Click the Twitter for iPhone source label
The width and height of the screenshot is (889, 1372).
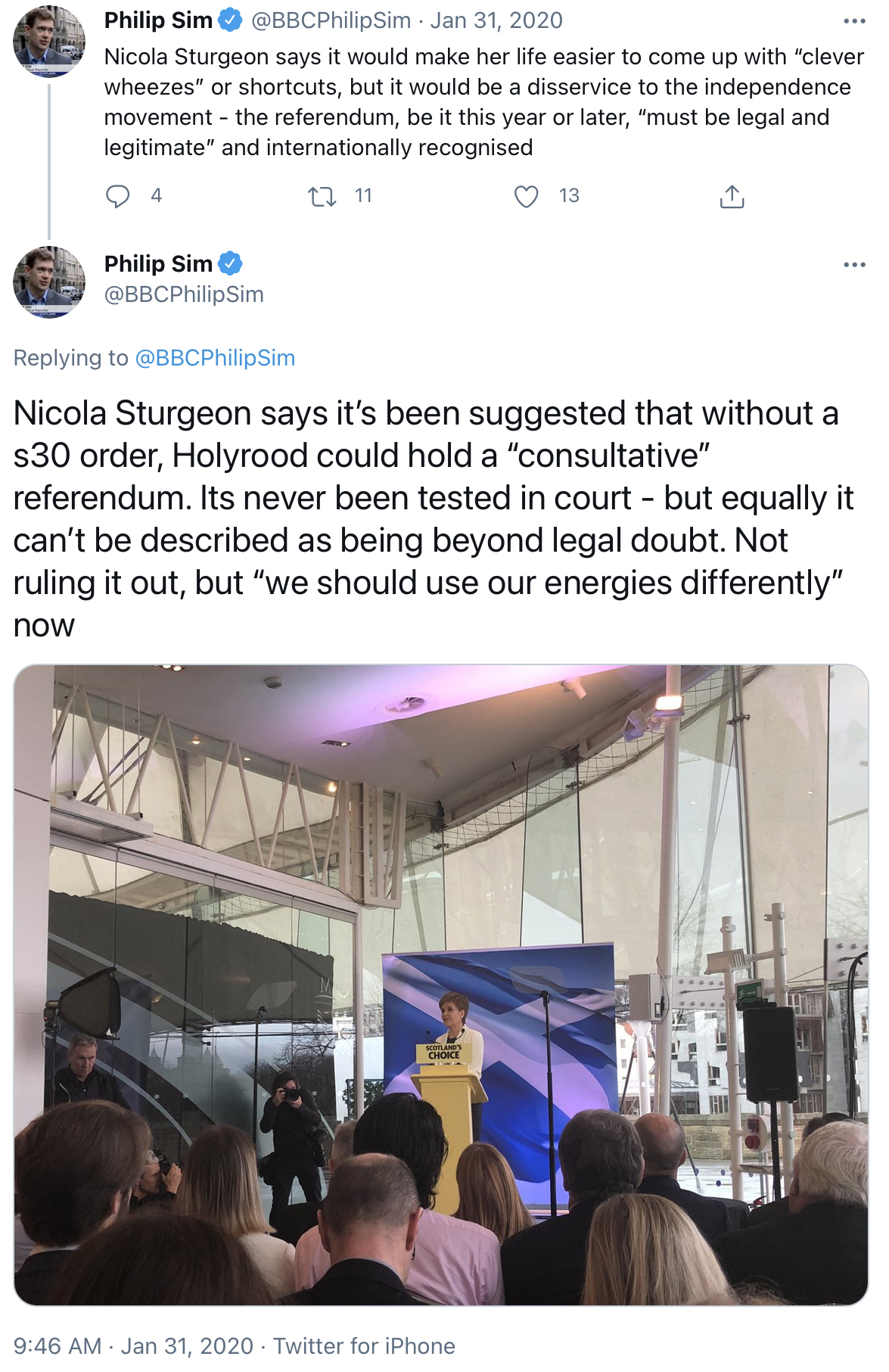364,1346
